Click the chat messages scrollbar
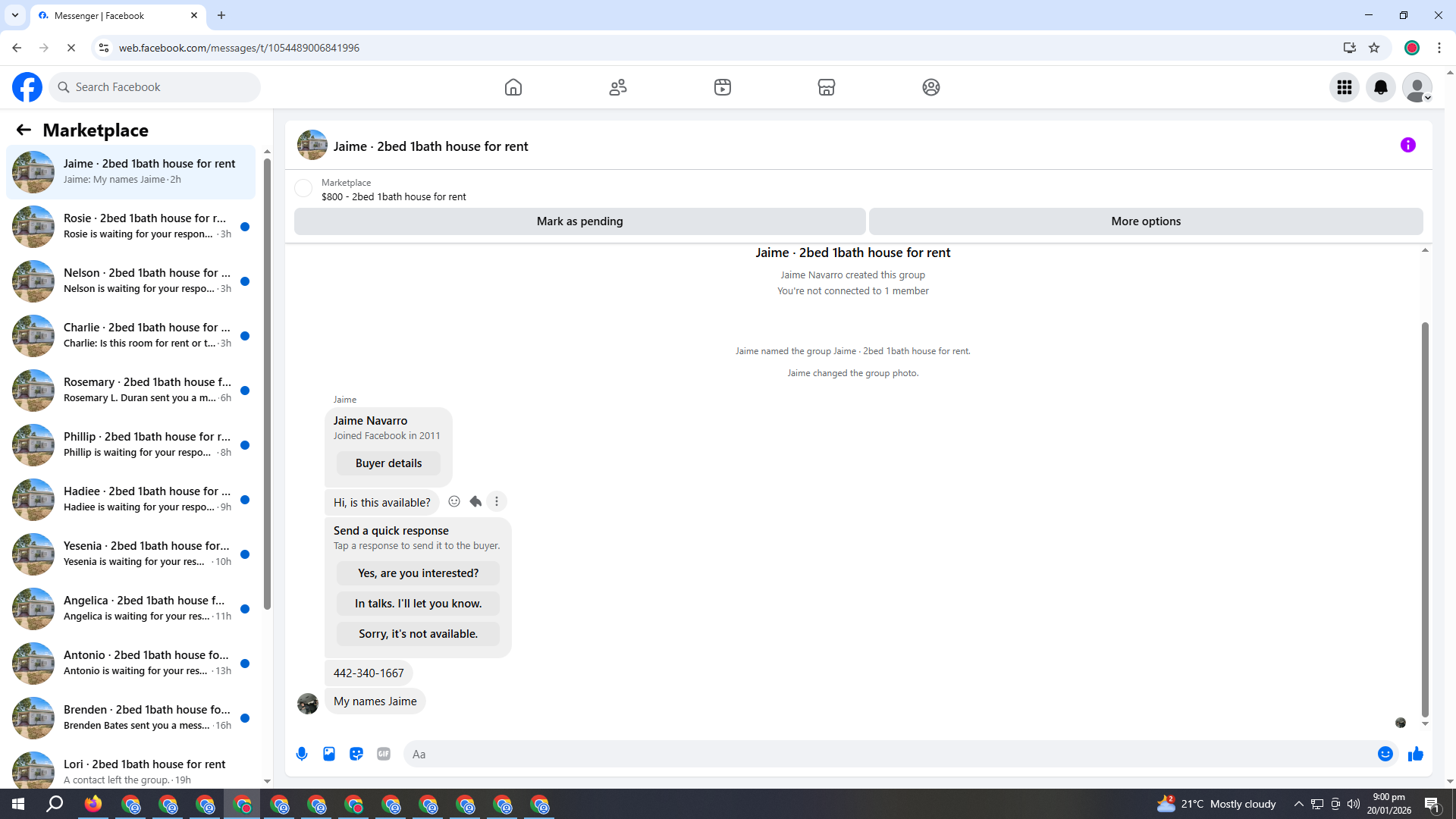 (1425, 519)
